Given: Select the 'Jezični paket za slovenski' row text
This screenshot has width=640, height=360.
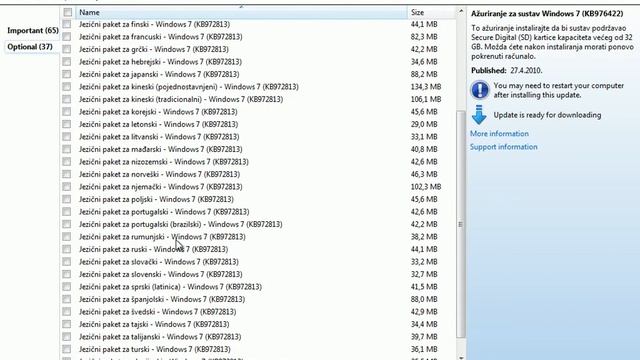Looking at the screenshot, I should tap(160, 274).
